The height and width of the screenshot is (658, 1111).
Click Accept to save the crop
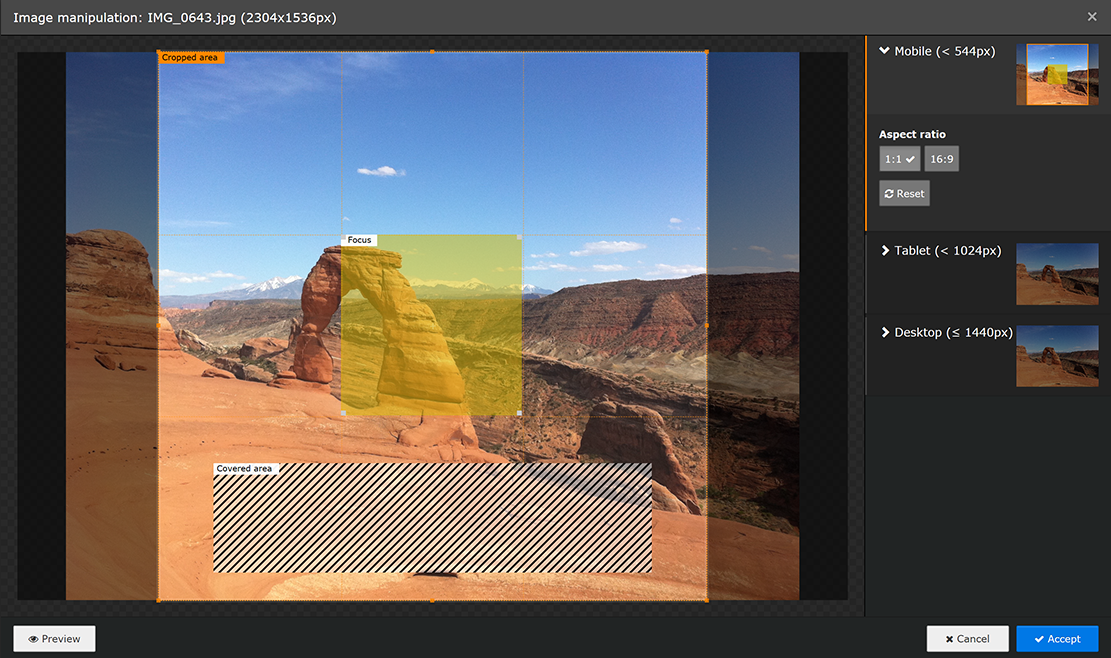[1057, 638]
